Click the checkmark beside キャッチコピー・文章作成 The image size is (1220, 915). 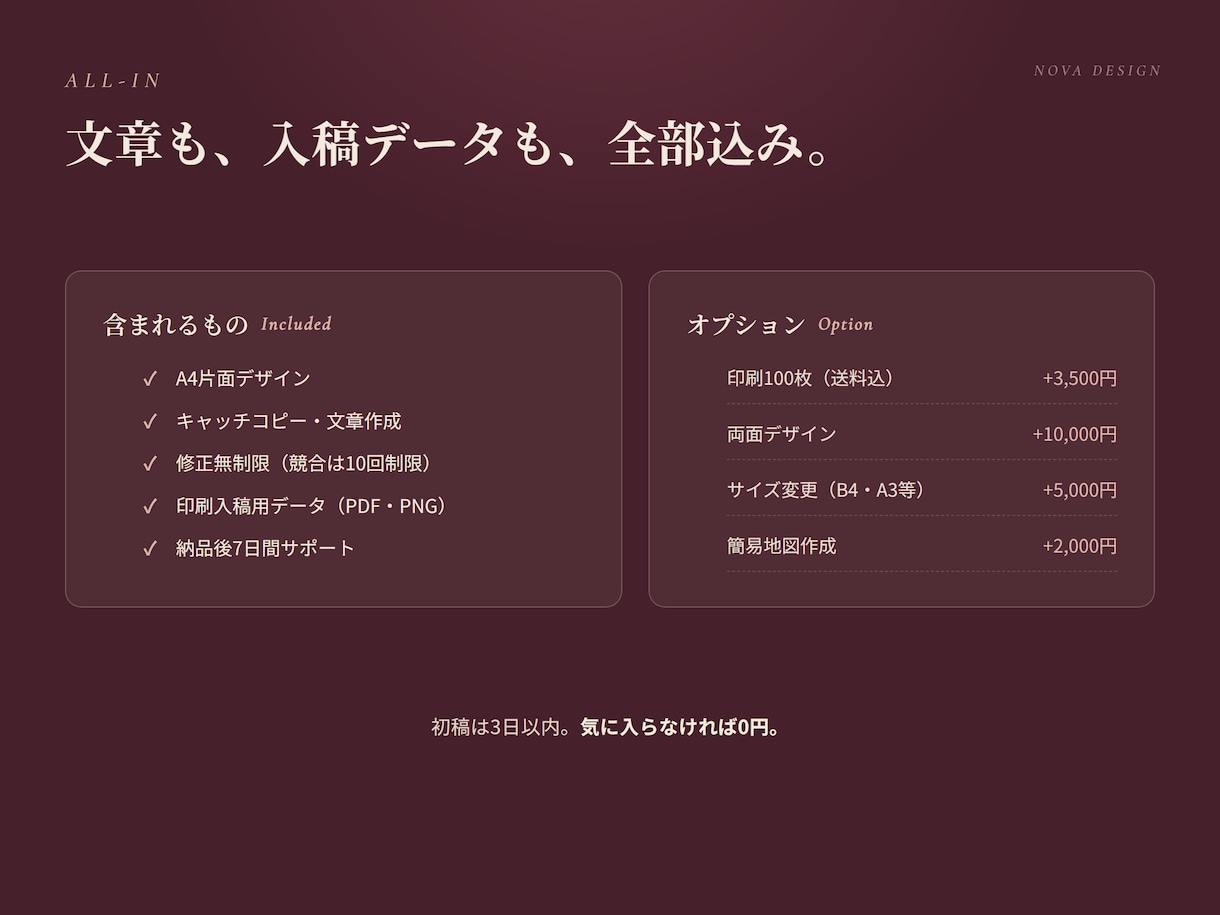click(x=150, y=421)
